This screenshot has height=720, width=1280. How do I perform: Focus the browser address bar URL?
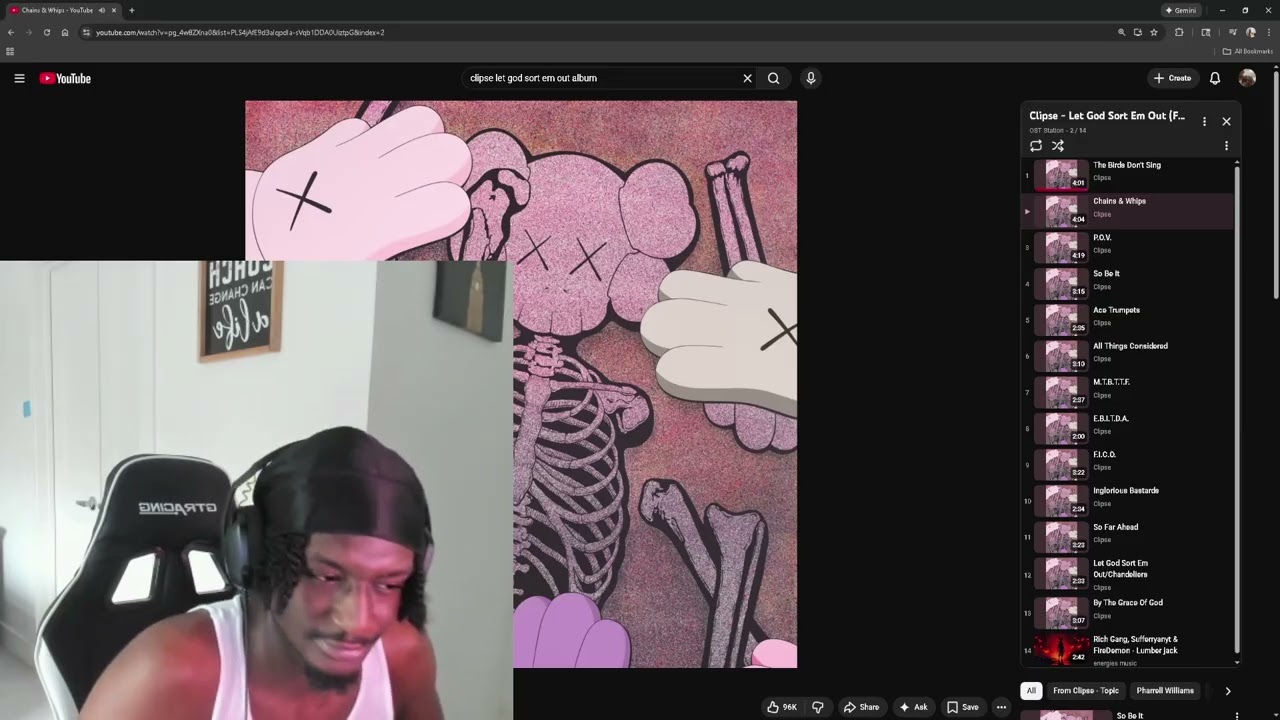click(240, 32)
